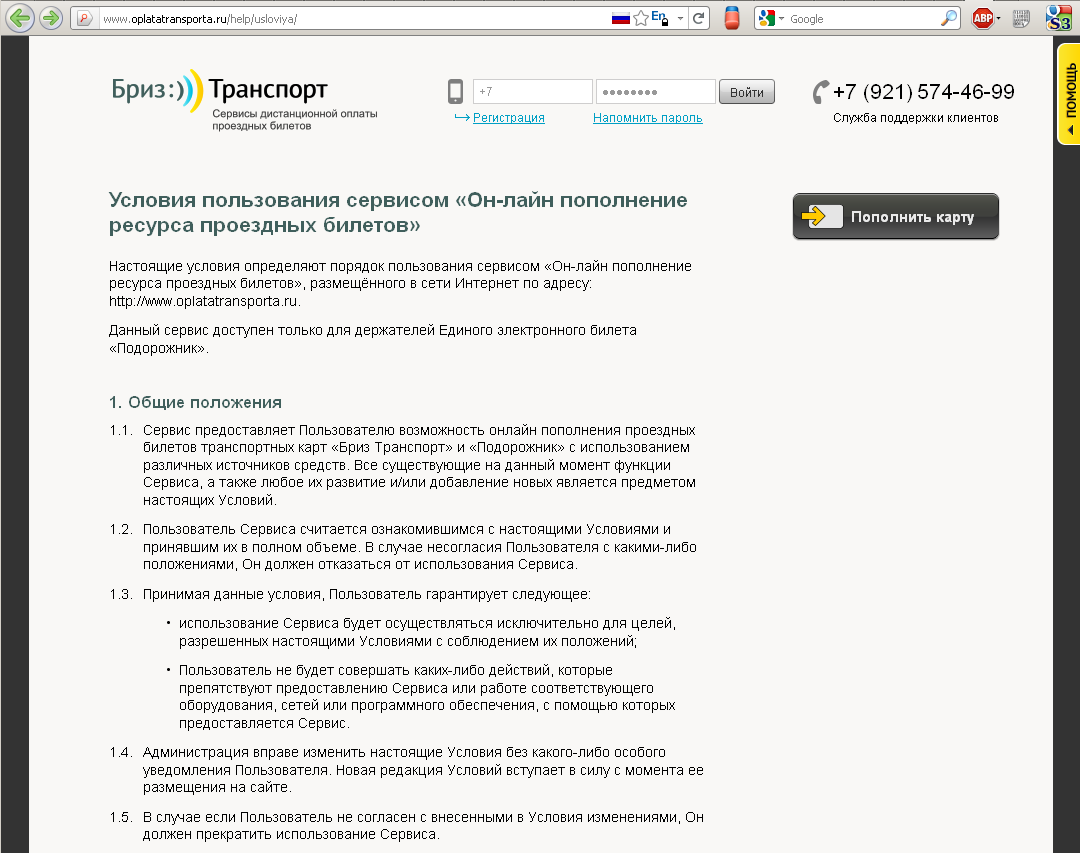Screen dimensions: 1080x853
Task: Click the Adblock Plus ABP icon
Action: tap(982, 18)
